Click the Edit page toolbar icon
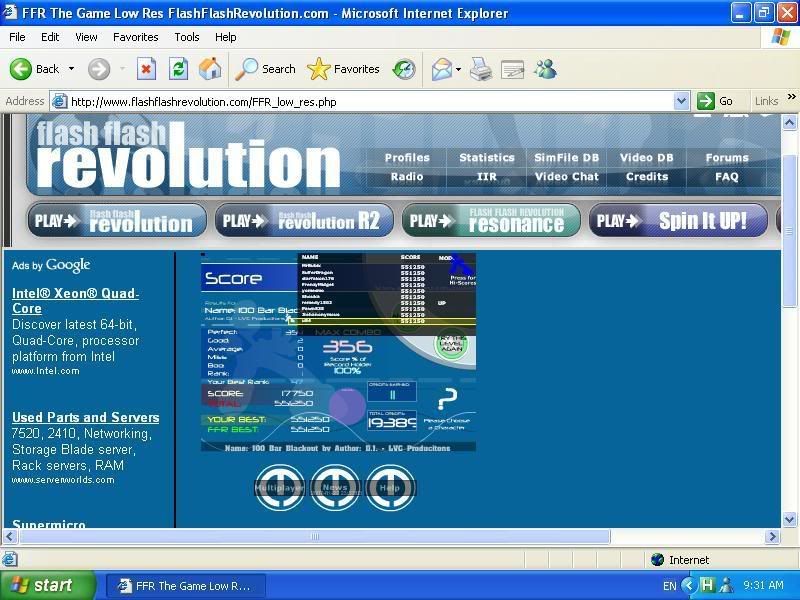The image size is (800, 600). tap(512, 69)
